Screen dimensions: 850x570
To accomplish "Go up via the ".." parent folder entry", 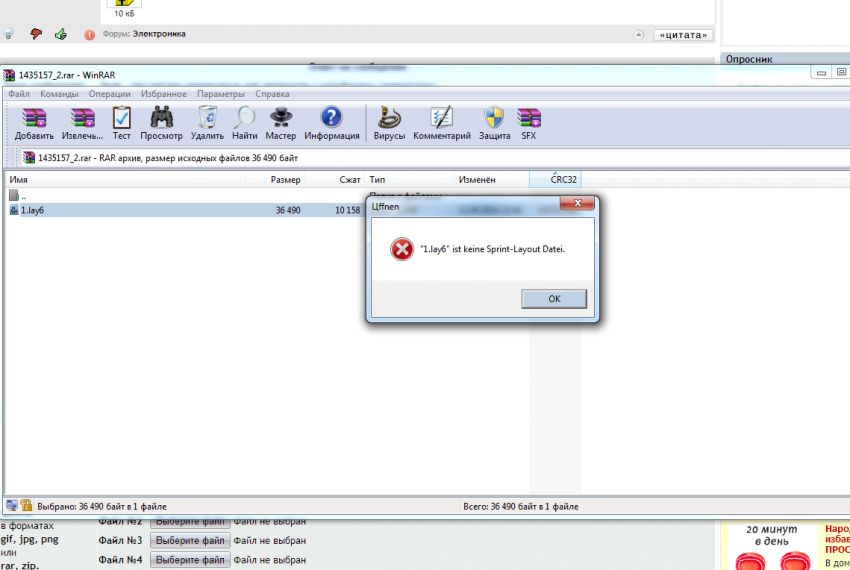I will (x=22, y=196).
